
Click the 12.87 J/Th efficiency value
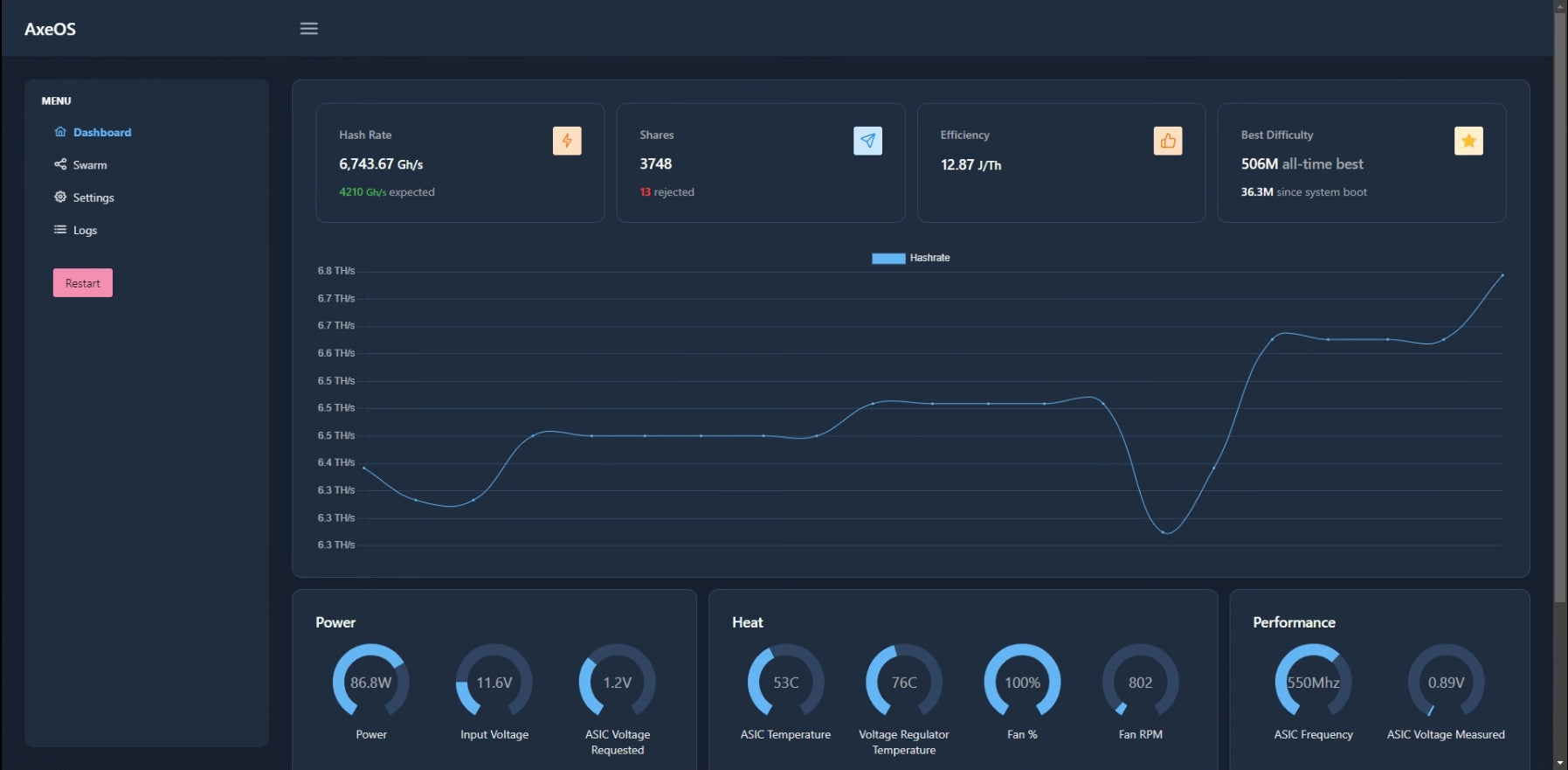click(x=971, y=164)
